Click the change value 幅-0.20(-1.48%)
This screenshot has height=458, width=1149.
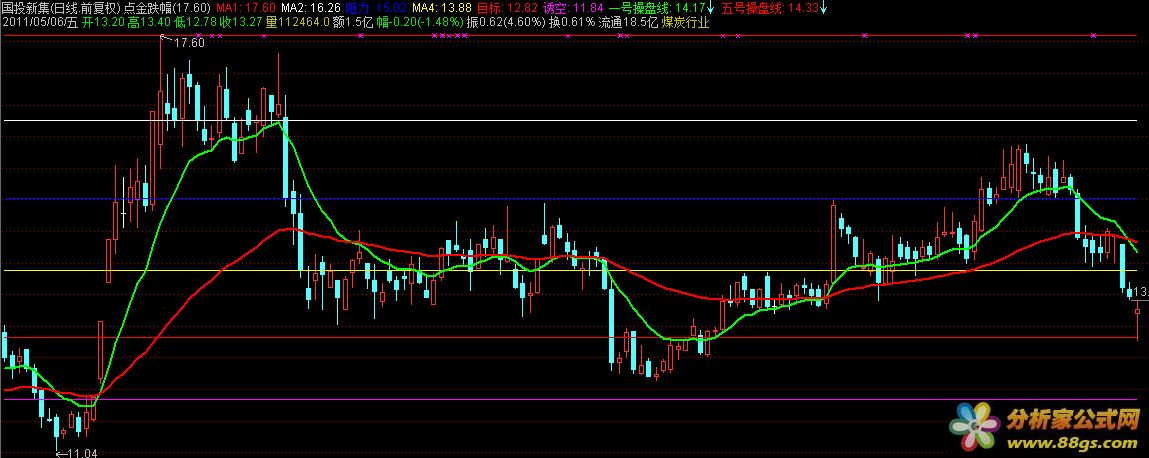[x=420, y=23]
